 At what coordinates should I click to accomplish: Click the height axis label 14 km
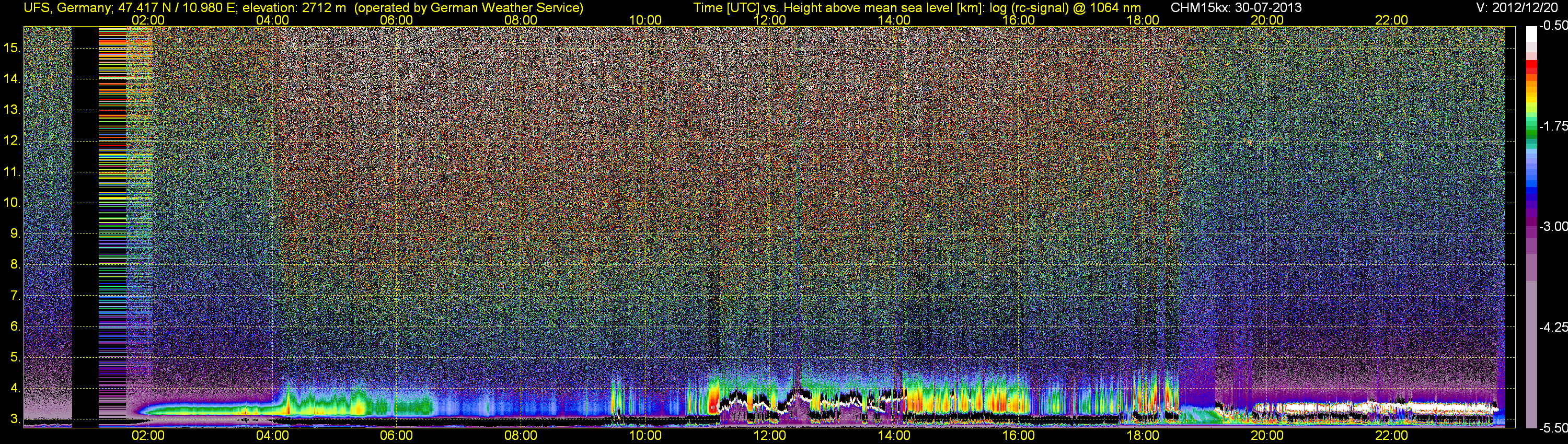pyautogui.click(x=11, y=78)
